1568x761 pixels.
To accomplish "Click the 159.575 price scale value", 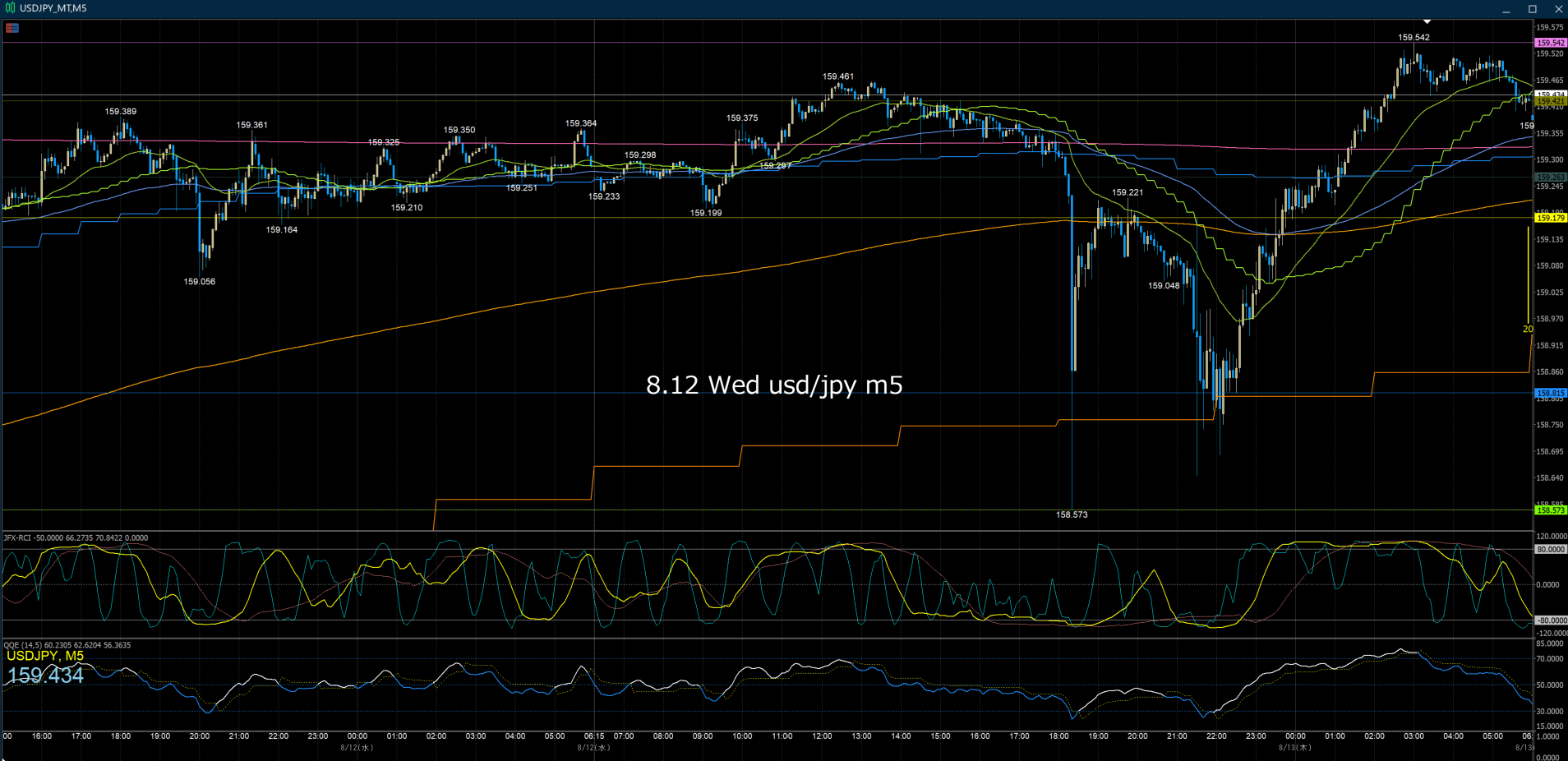I will (x=1550, y=27).
